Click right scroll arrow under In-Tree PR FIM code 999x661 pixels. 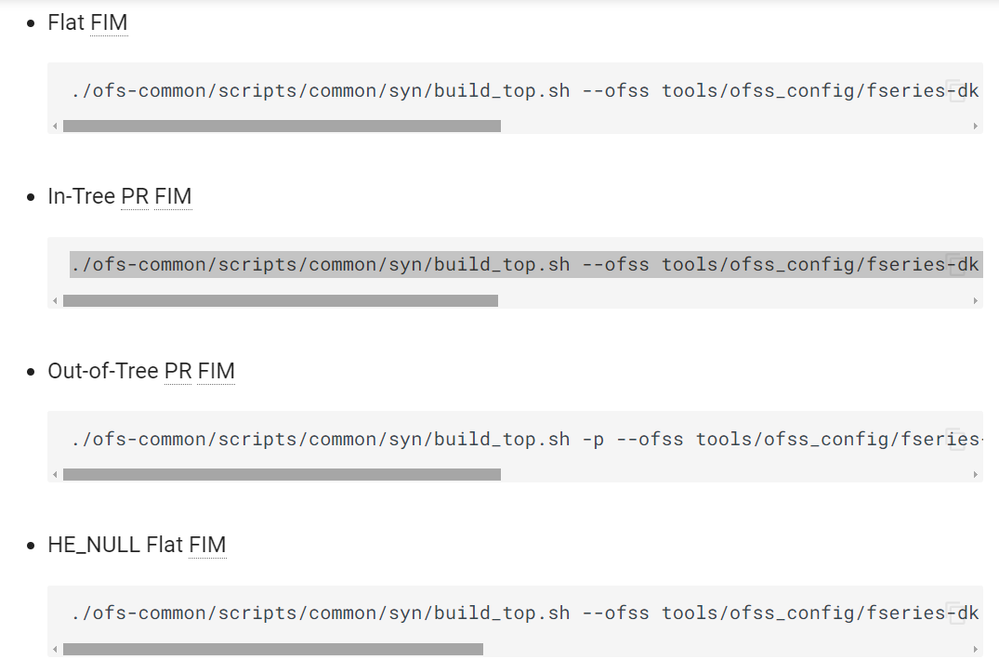[x=976, y=301]
